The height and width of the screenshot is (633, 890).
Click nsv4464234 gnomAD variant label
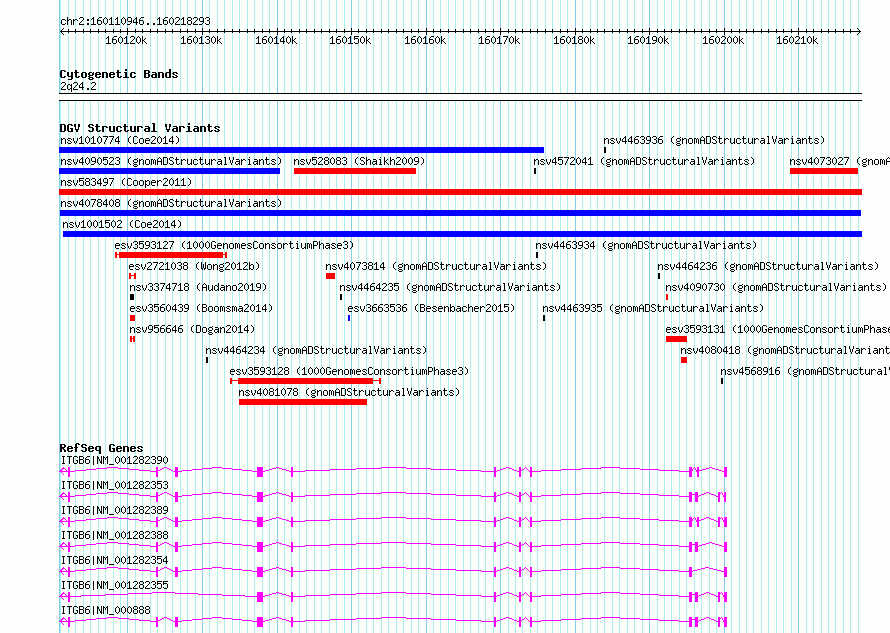tap(316, 350)
